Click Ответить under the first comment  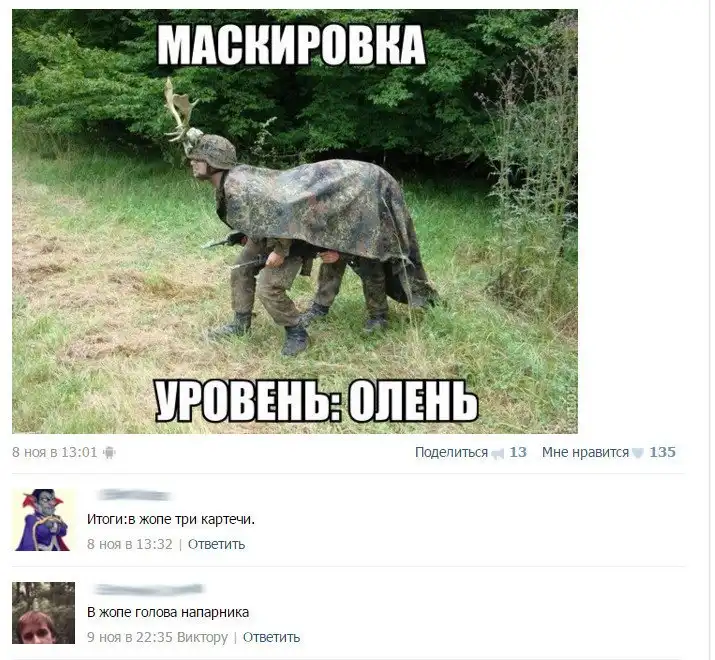click(x=217, y=544)
